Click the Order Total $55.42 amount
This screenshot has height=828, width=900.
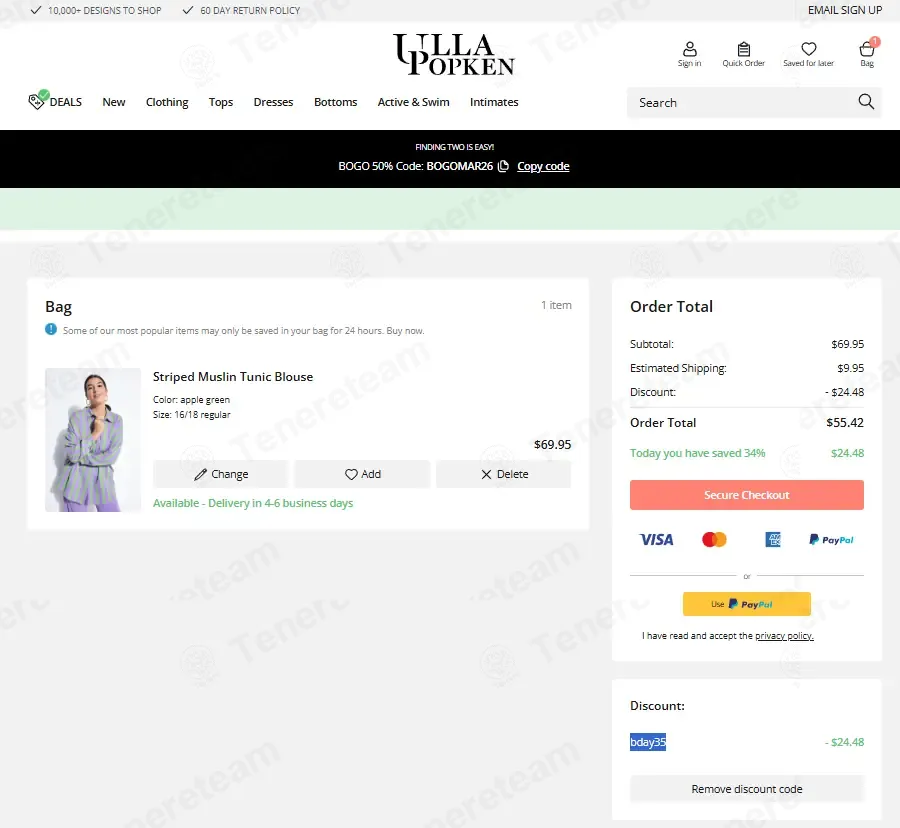pos(845,423)
